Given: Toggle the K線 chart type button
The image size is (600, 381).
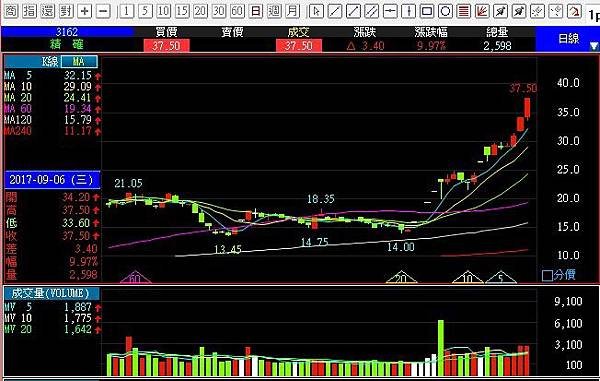Looking at the screenshot, I should 50,62.
